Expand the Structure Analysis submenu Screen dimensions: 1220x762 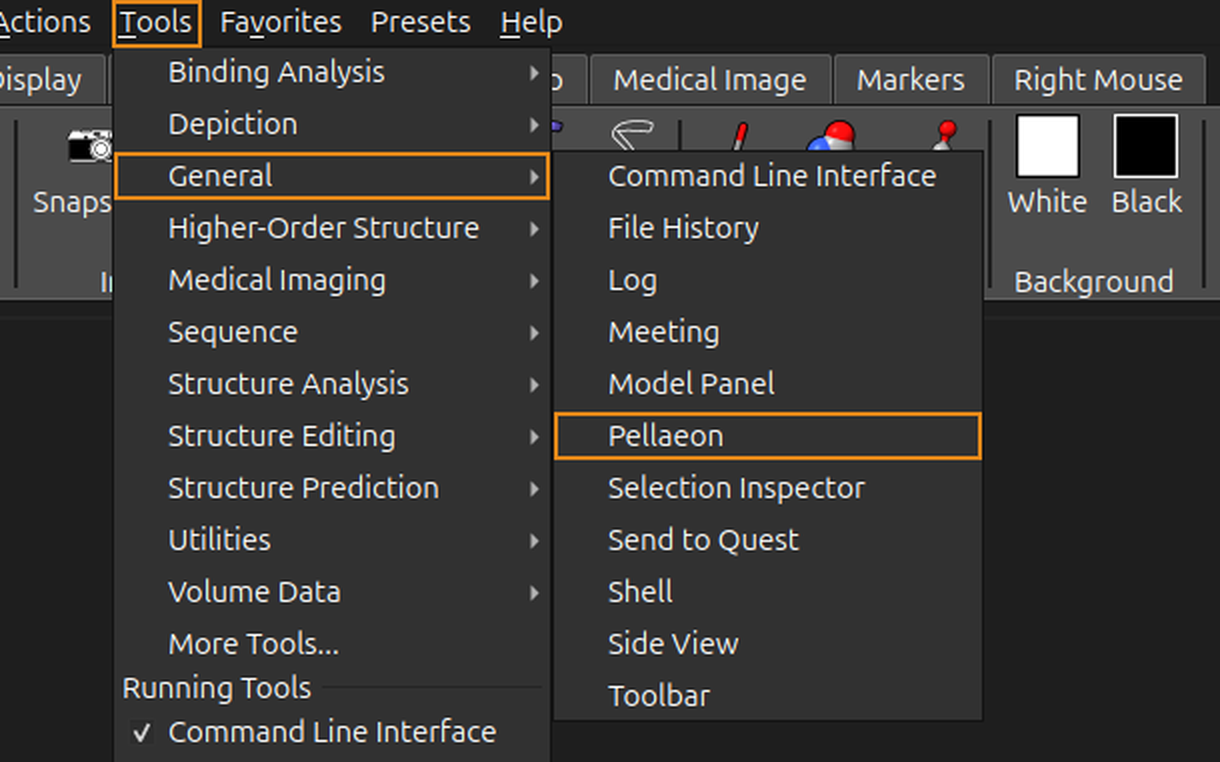tap(332, 384)
